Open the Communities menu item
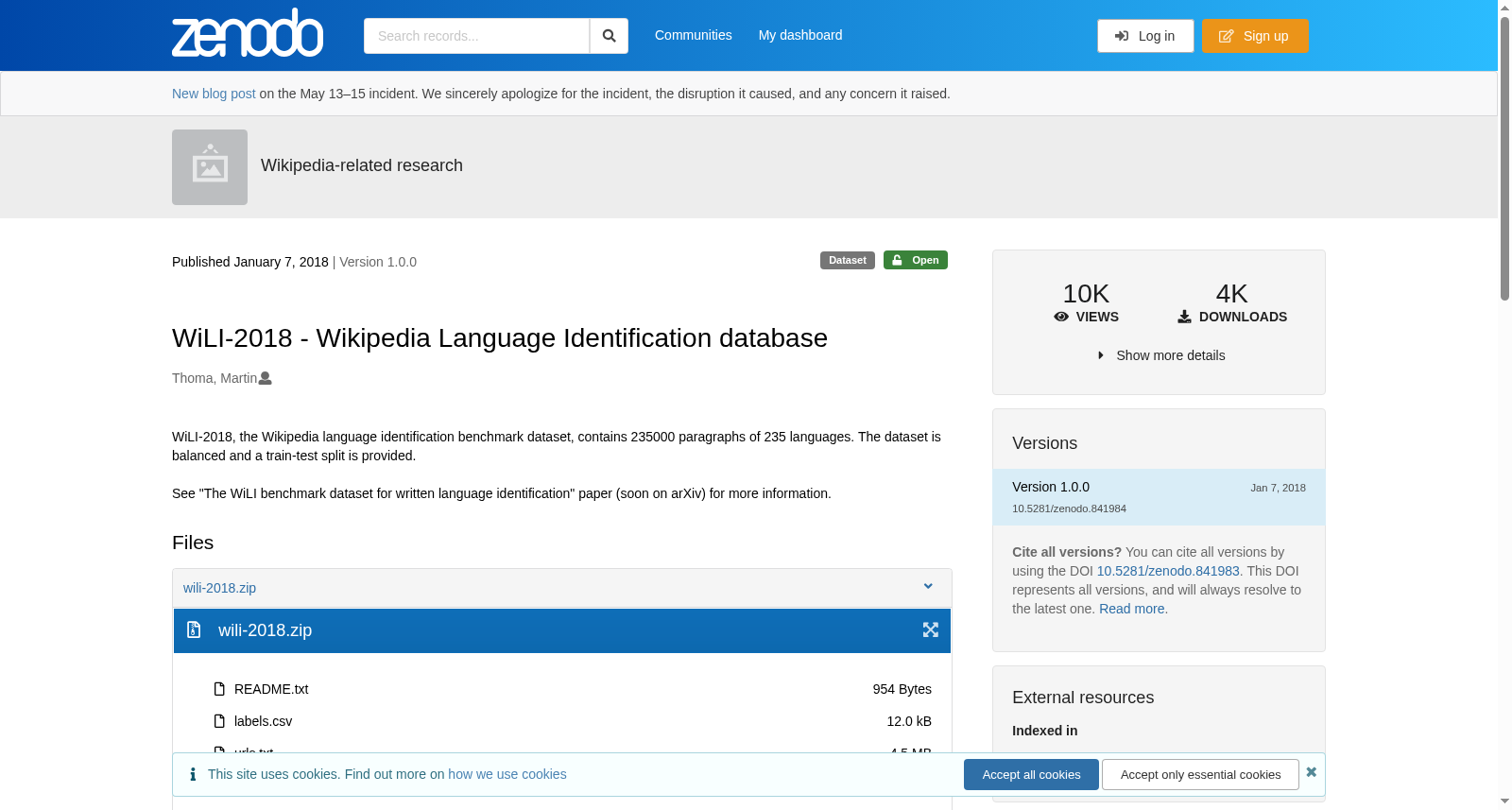1512x810 pixels. 694,35
